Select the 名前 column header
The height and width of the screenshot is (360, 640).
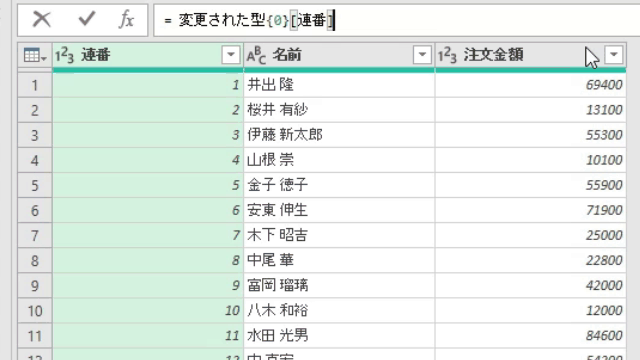tap(339, 55)
